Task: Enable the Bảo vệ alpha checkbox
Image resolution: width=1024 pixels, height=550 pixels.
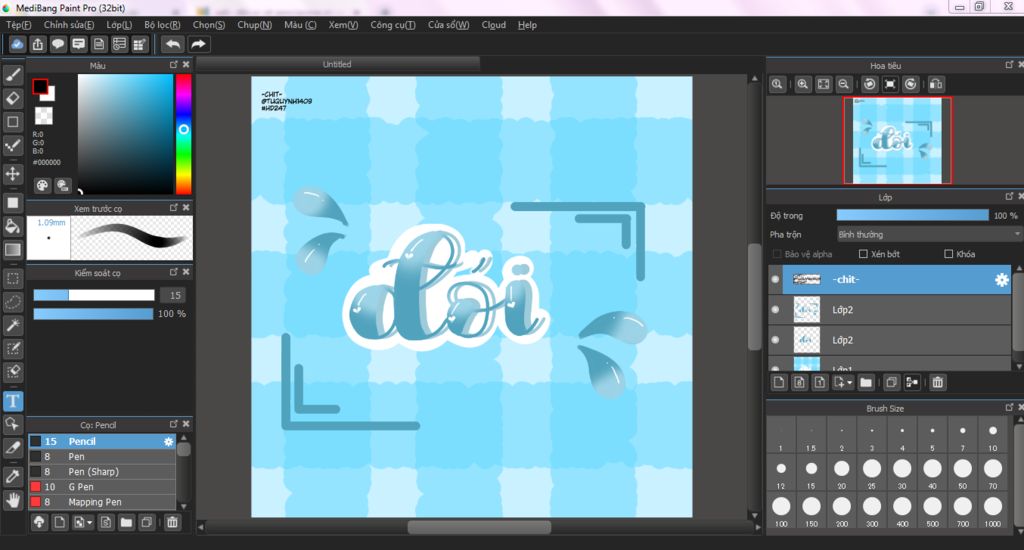Action: pyautogui.click(x=776, y=254)
